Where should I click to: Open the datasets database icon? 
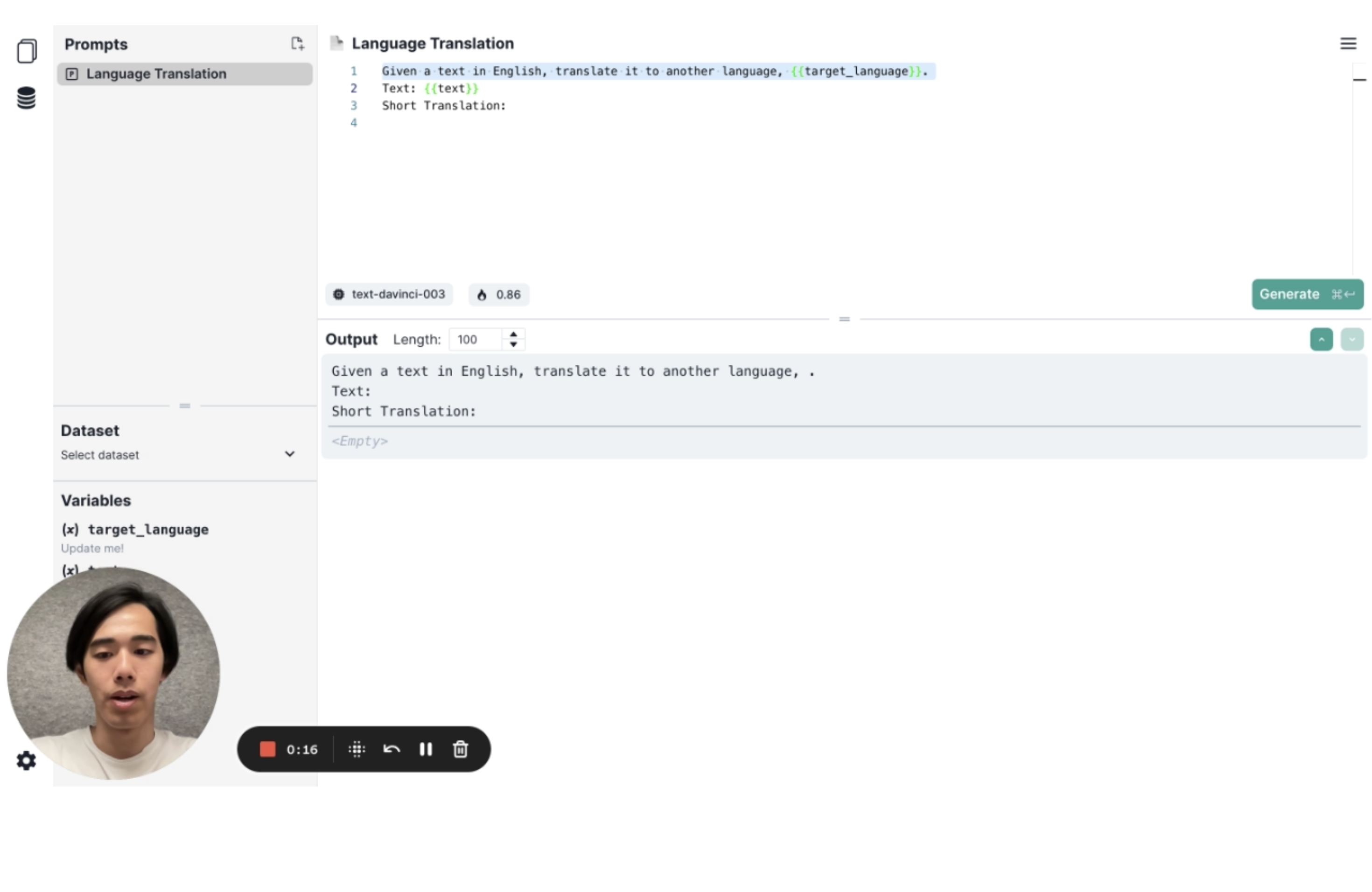[27, 98]
